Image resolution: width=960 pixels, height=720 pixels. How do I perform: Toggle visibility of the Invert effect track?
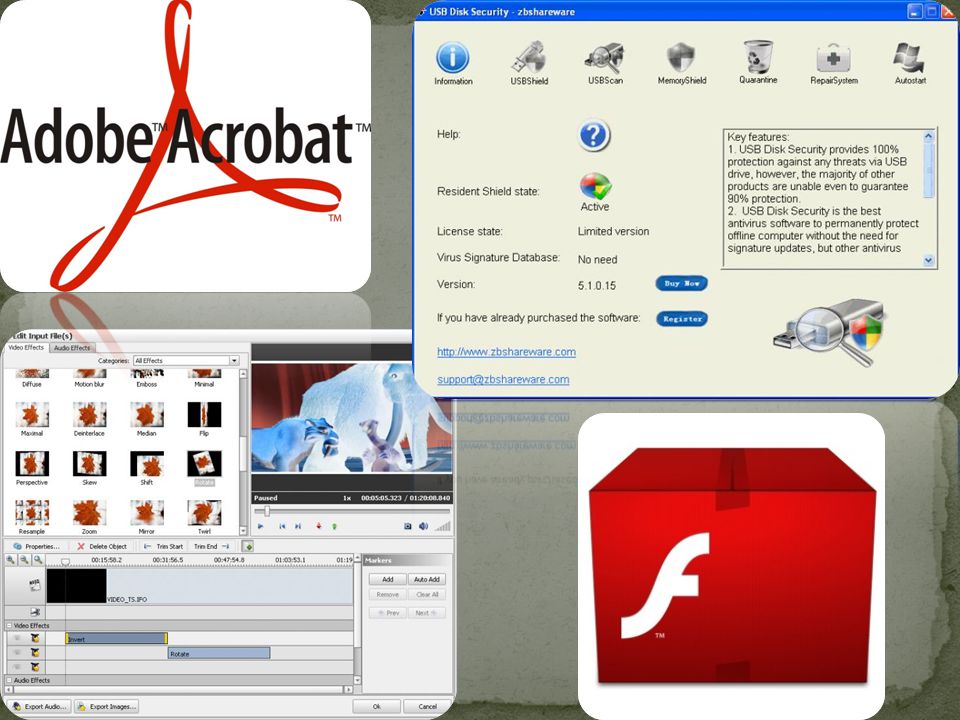click(x=17, y=639)
